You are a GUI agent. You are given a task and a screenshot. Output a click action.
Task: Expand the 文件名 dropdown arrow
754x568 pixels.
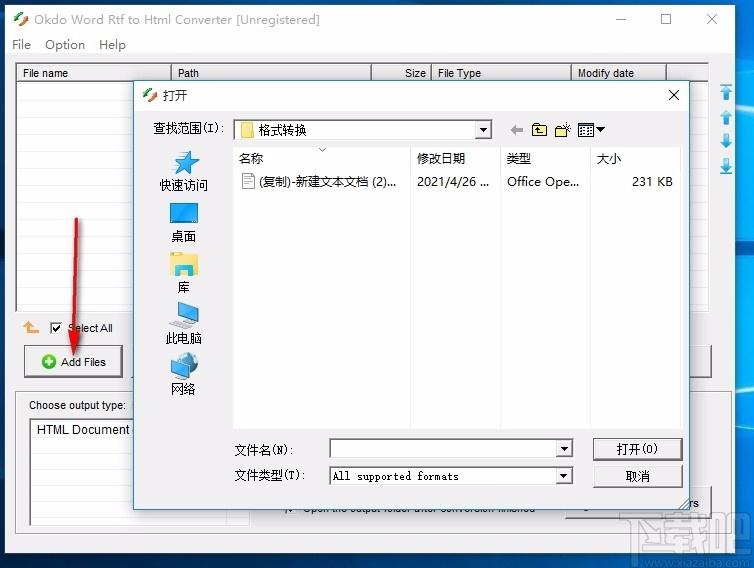tap(564, 449)
